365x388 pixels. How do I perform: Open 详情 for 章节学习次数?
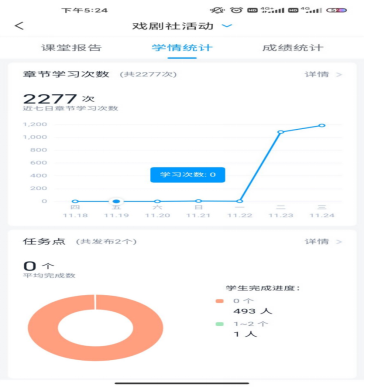(323, 74)
